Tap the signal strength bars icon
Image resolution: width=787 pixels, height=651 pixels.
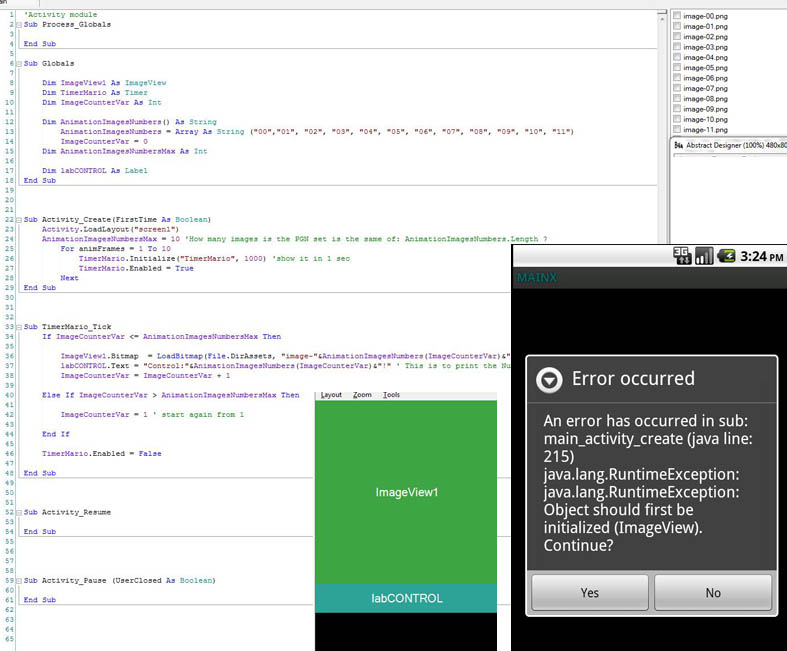tap(704, 256)
